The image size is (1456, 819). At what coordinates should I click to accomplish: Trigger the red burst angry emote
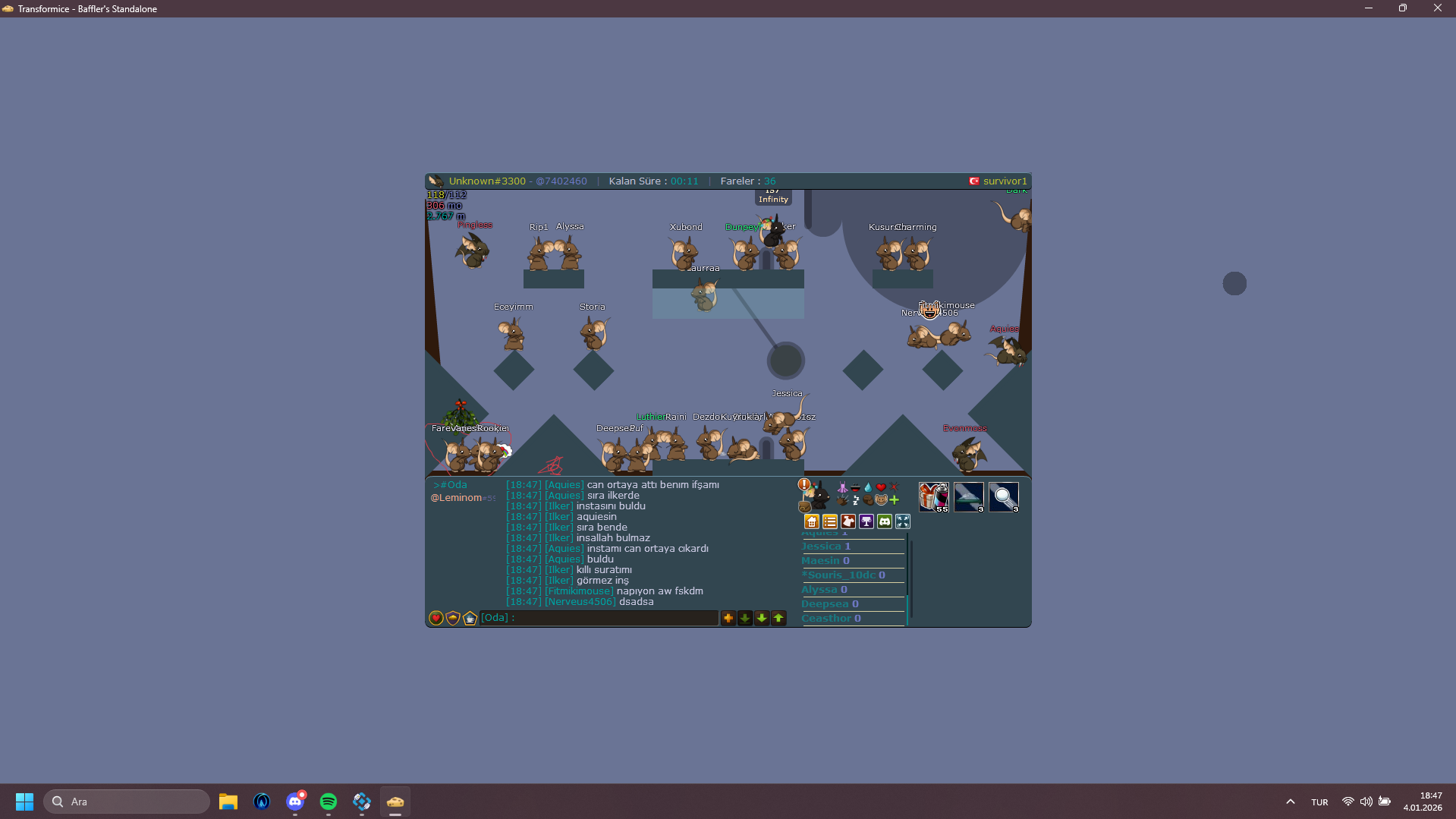point(894,487)
